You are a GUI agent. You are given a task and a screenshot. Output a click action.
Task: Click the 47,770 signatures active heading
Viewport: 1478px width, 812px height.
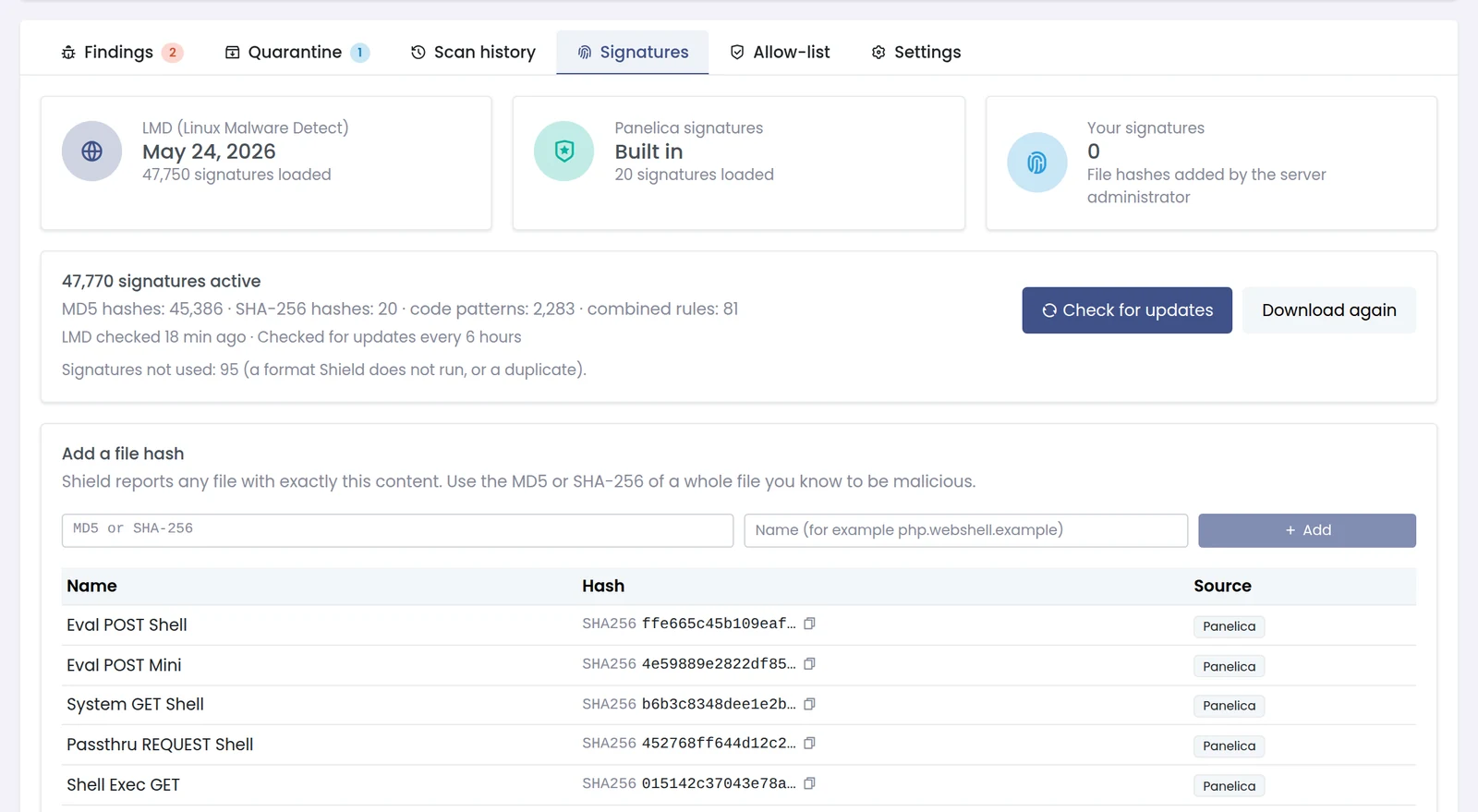pos(162,281)
